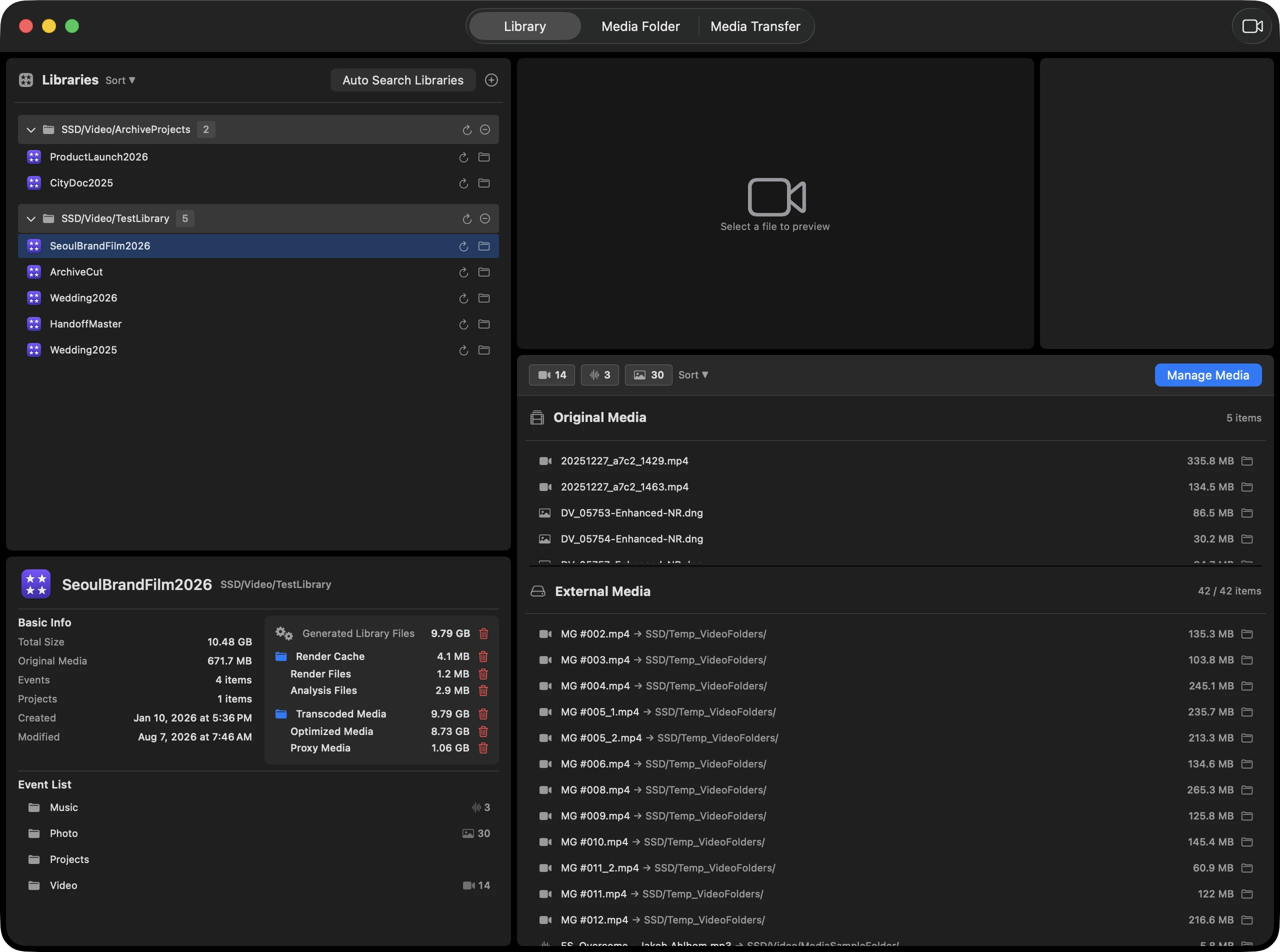Screen dimensions: 1280x952
Task: Open Photo event in Event List
Action: pos(258,833)
